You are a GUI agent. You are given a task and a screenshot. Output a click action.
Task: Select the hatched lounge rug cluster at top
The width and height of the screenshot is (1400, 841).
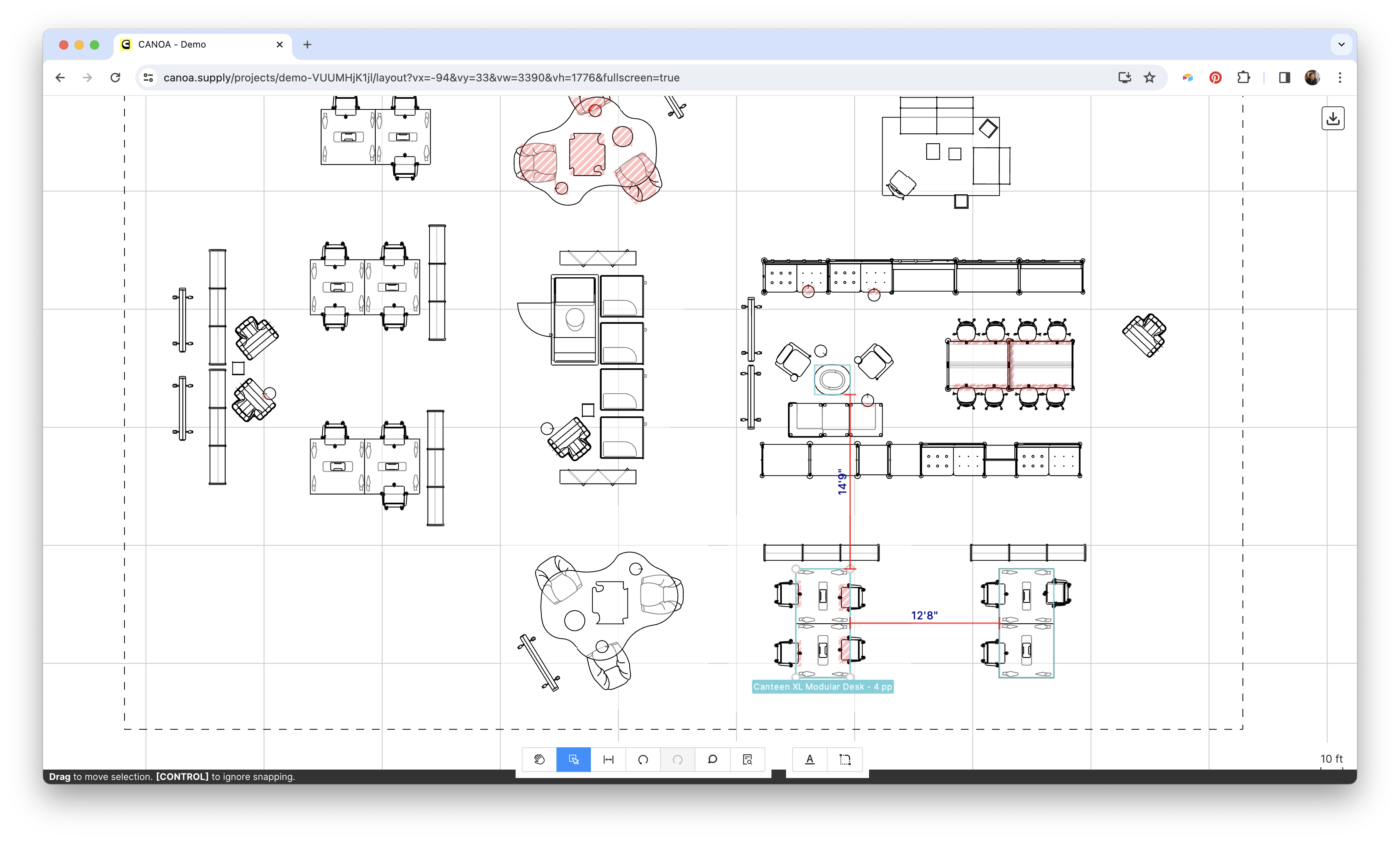tap(588, 150)
